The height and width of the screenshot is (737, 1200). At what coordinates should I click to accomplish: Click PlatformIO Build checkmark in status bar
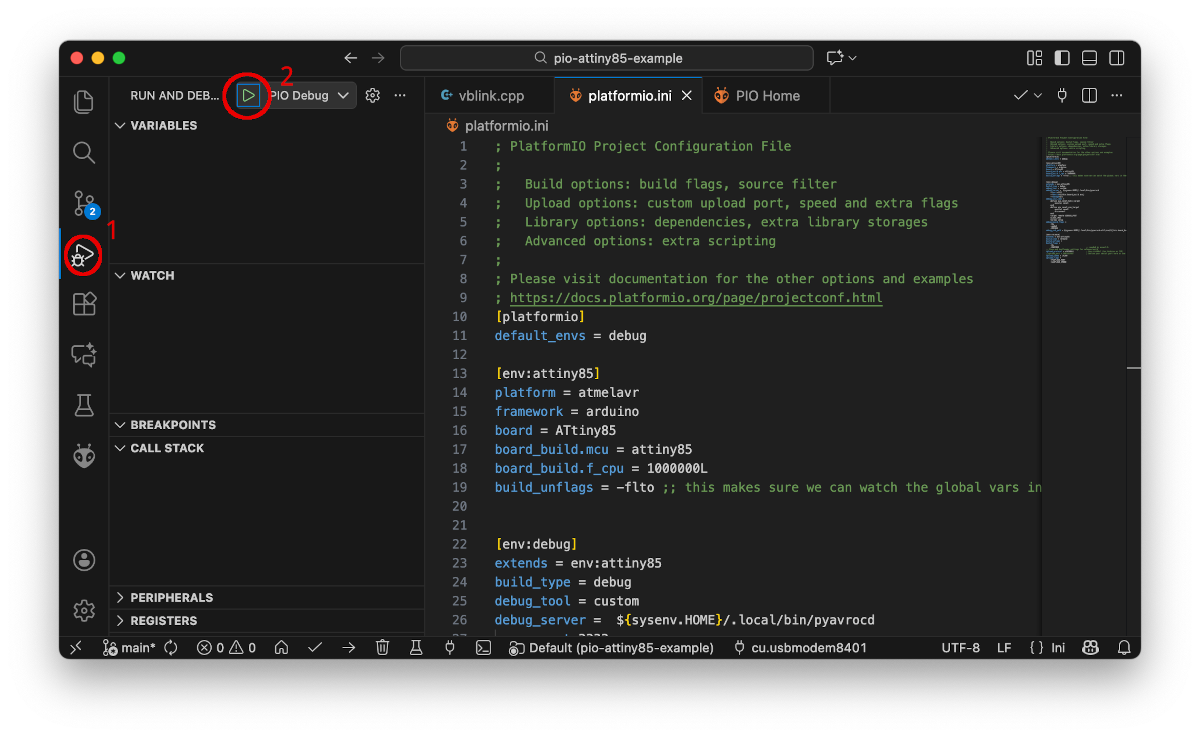315,648
